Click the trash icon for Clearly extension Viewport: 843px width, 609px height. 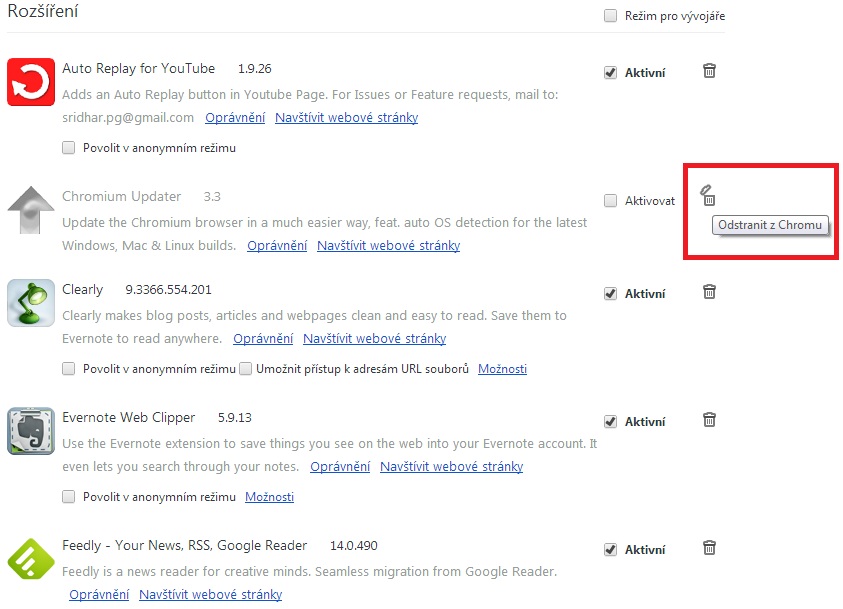tap(709, 292)
